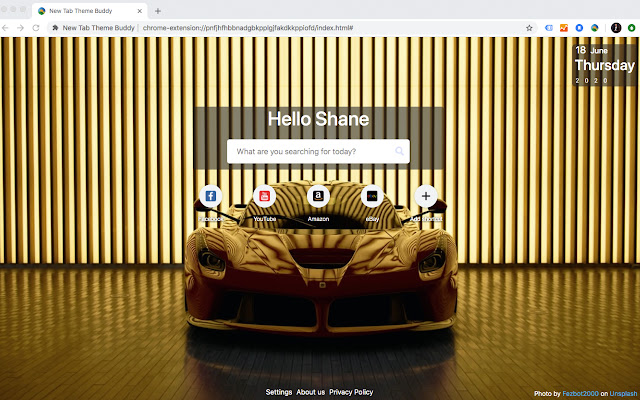
Task: Click the Thursday date widget
Action: [604, 65]
